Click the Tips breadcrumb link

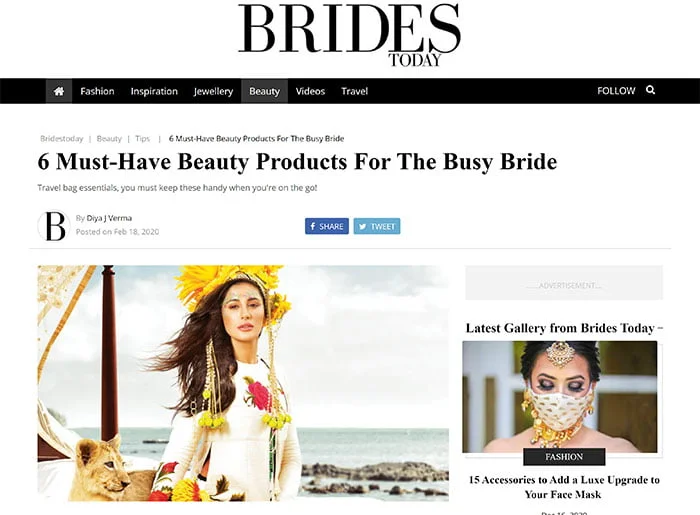click(x=142, y=139)
